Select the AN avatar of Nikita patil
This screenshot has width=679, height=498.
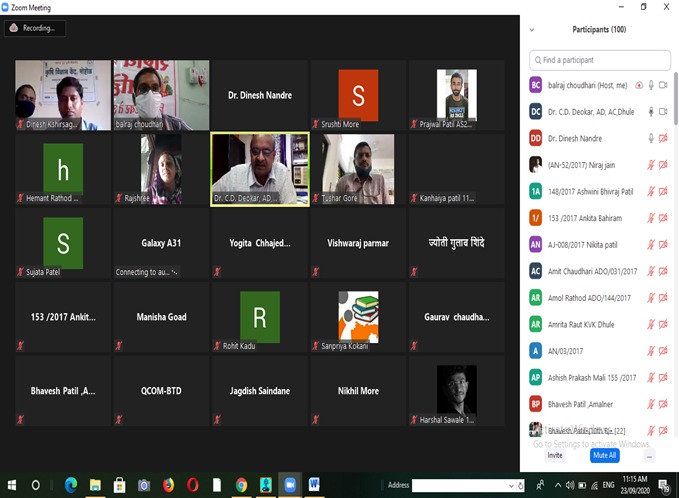pos(536,245)
